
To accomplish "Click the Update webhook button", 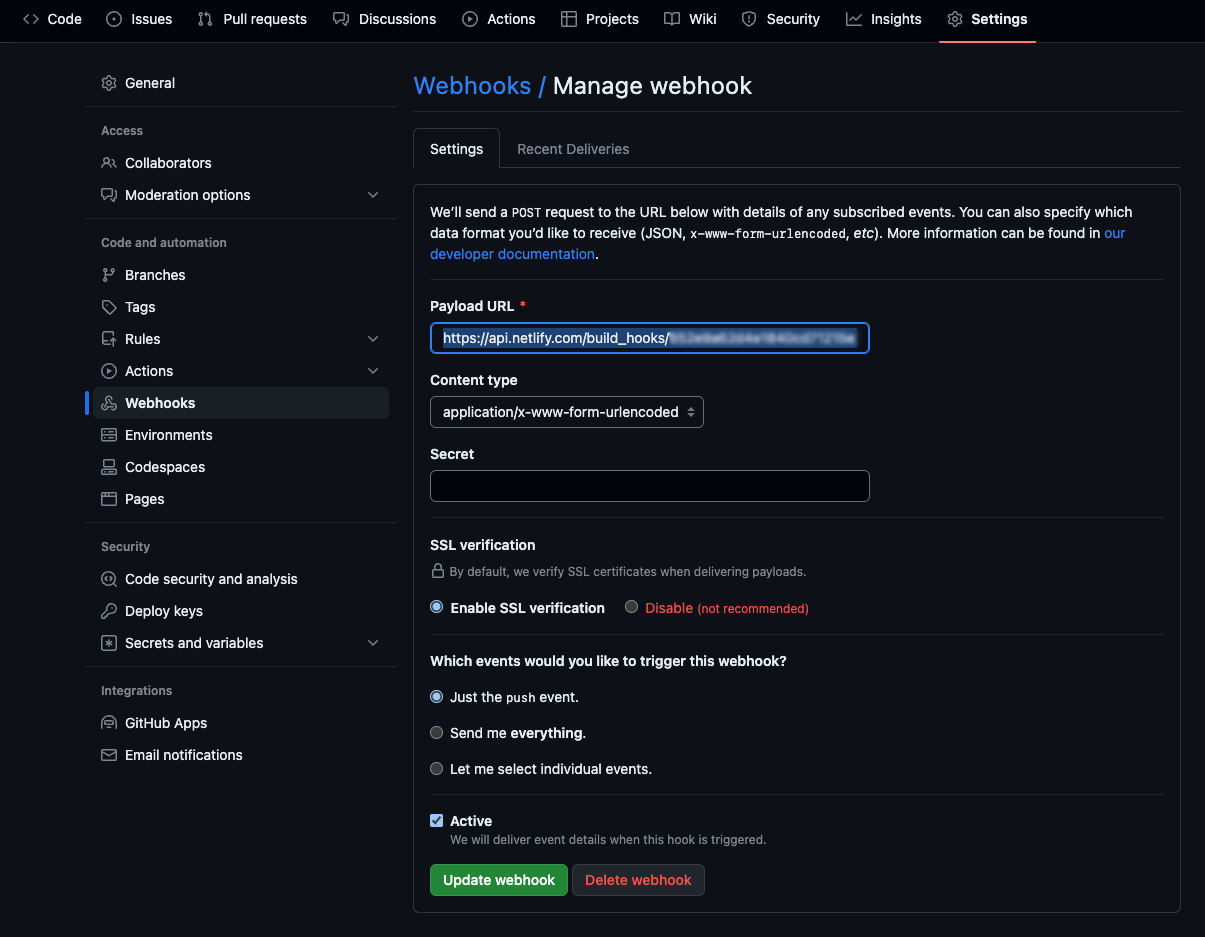I will pyautogui.click(x=498, y=880).
